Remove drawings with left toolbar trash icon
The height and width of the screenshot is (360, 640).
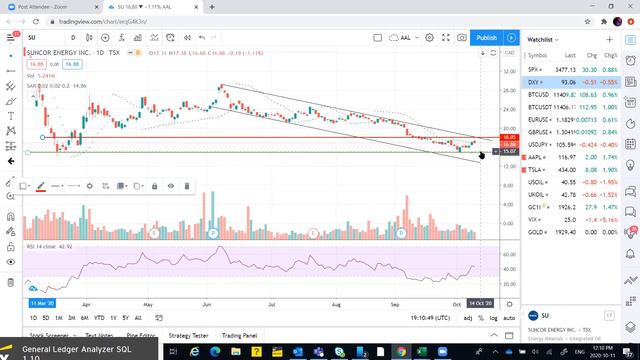point(11,282)
